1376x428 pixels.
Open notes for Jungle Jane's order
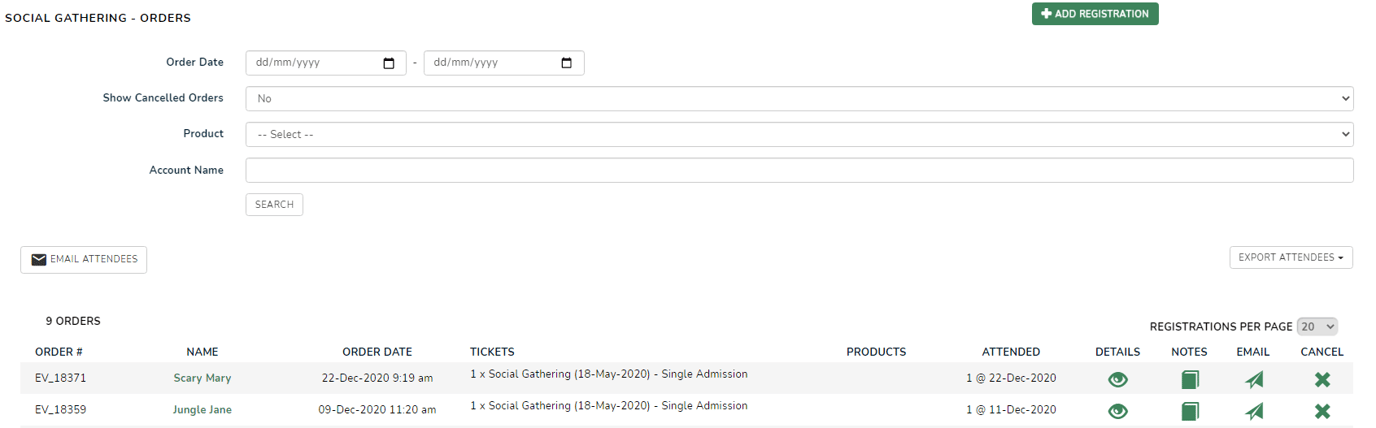[x=1189, y=411]
